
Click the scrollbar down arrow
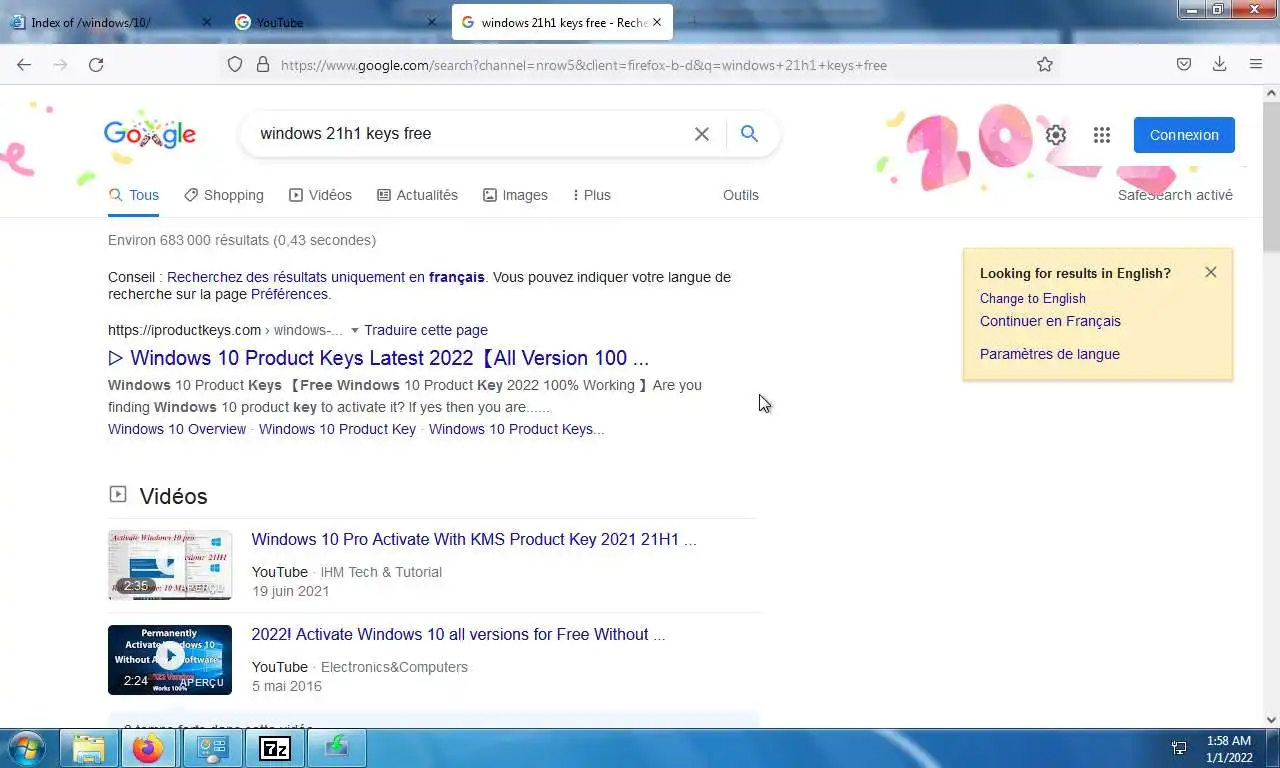point(1271,719)
